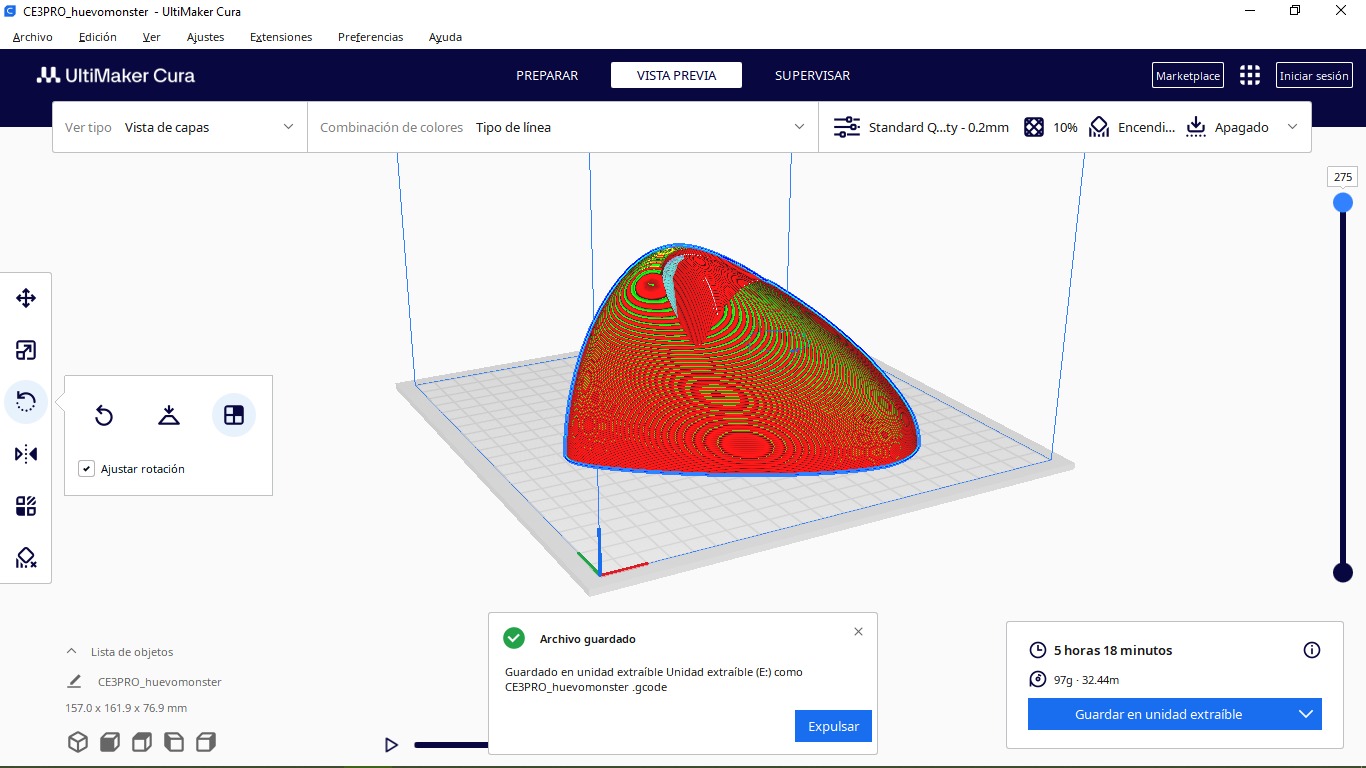This screenshot has height=768, width=1366.
Task: Toggle the Ajustar rotación checkbox
Action: pos(86,469)
